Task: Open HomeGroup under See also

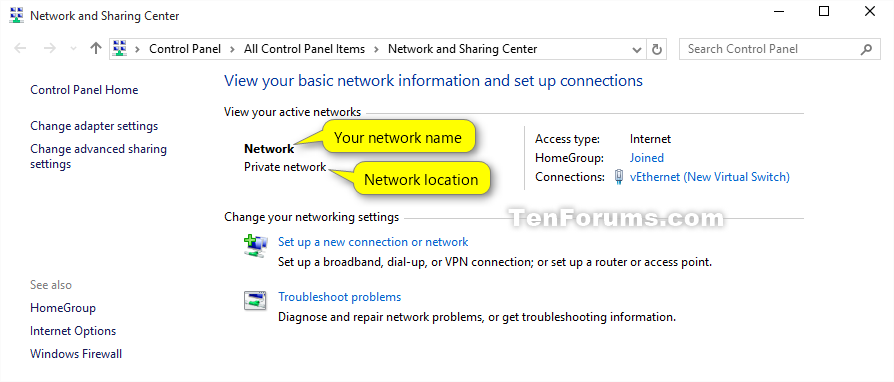Action: coord(63,308)
